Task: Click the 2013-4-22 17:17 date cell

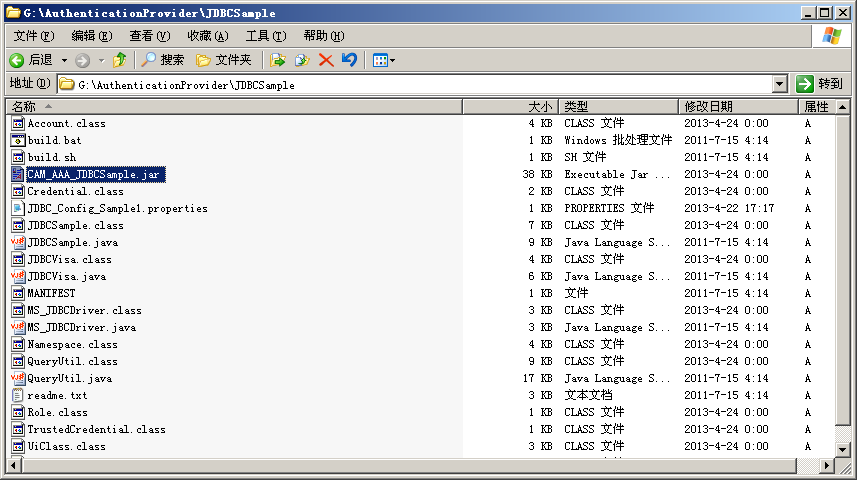Action: (729, 208)
